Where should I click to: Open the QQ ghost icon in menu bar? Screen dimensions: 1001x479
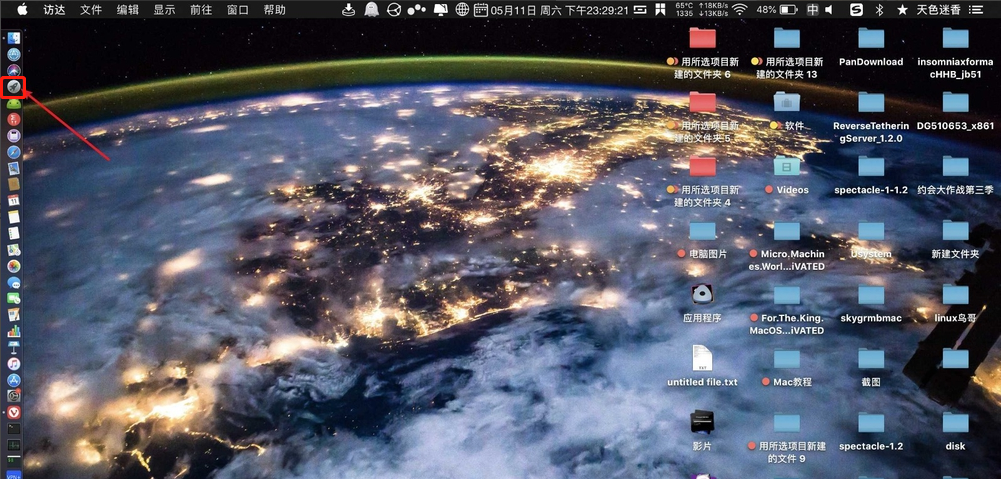tap(372, 10)
